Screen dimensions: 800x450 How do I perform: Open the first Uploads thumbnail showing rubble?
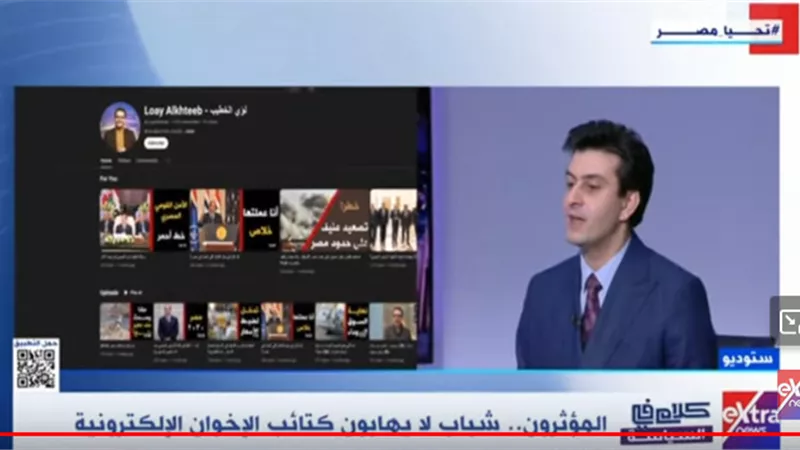126,321
